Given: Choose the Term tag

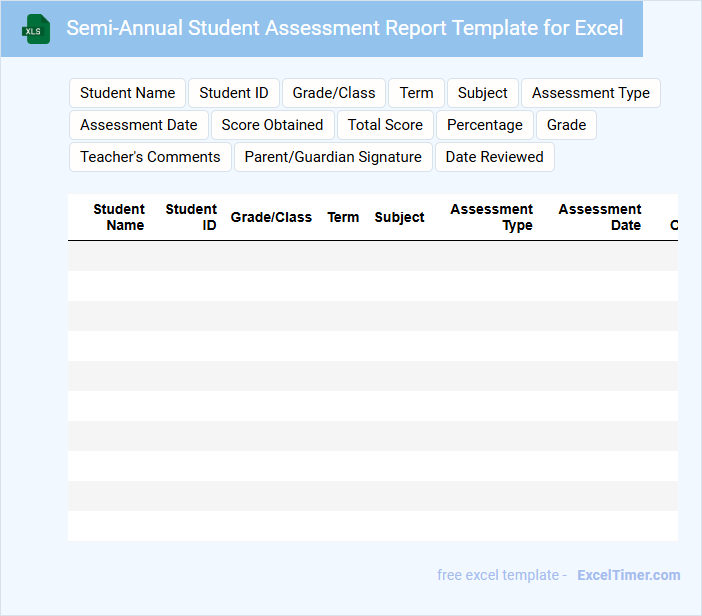Looking at the screenshot, I should point(416,93).
